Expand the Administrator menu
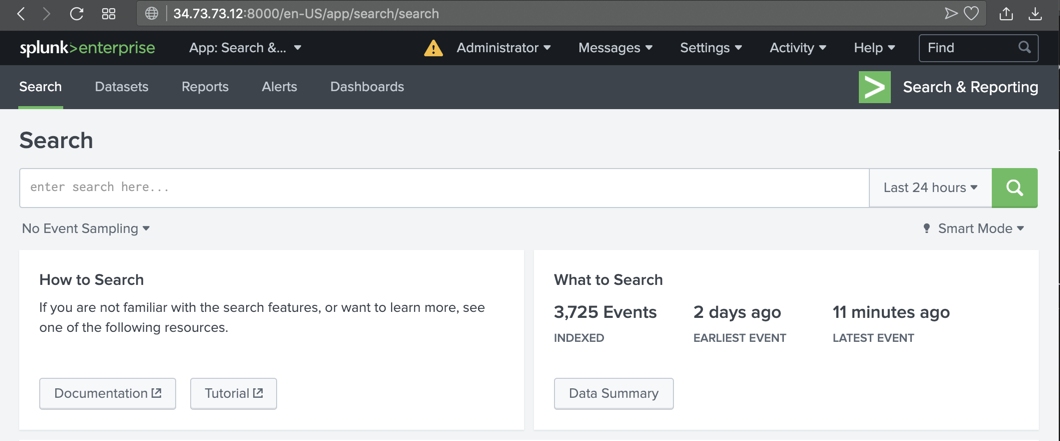This screenshot has width=1060, height=441. [503, 48]
